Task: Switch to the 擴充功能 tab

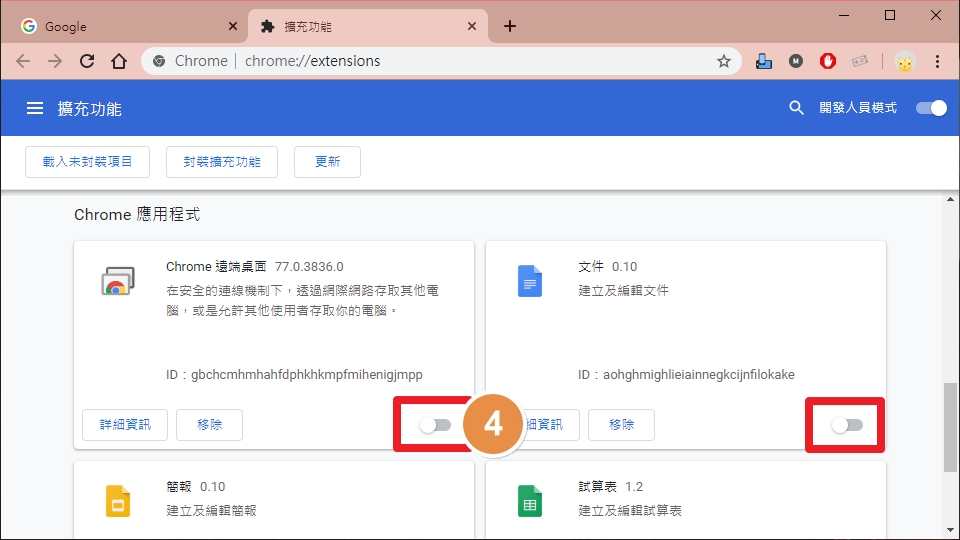Action: tap(367, 26)
